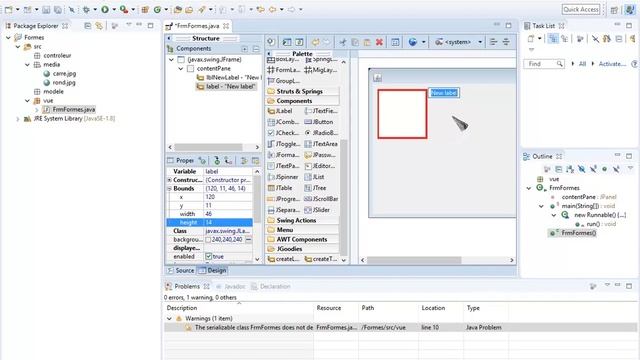Select JSpinner in the Palette
Image resolution: width=640 pixels, height=360 pixels.
[x=283, y=177]
